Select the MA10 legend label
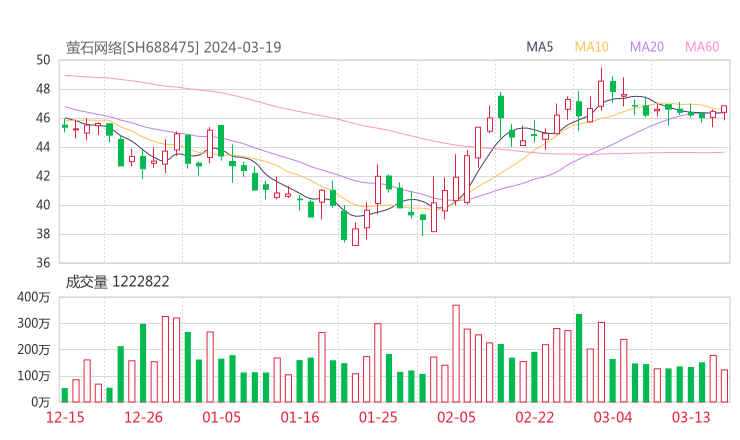This screenshot has width=740, height=440. click(x=591, y=47)
